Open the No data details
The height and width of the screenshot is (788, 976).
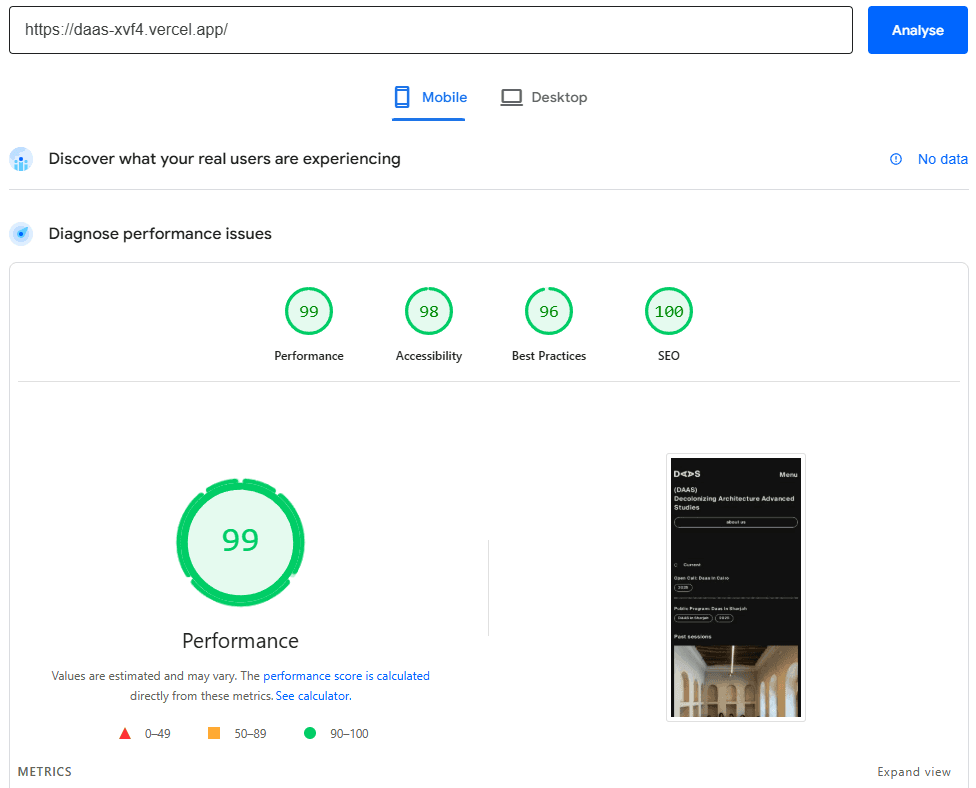pyautogui.click(x=941, y=159)
